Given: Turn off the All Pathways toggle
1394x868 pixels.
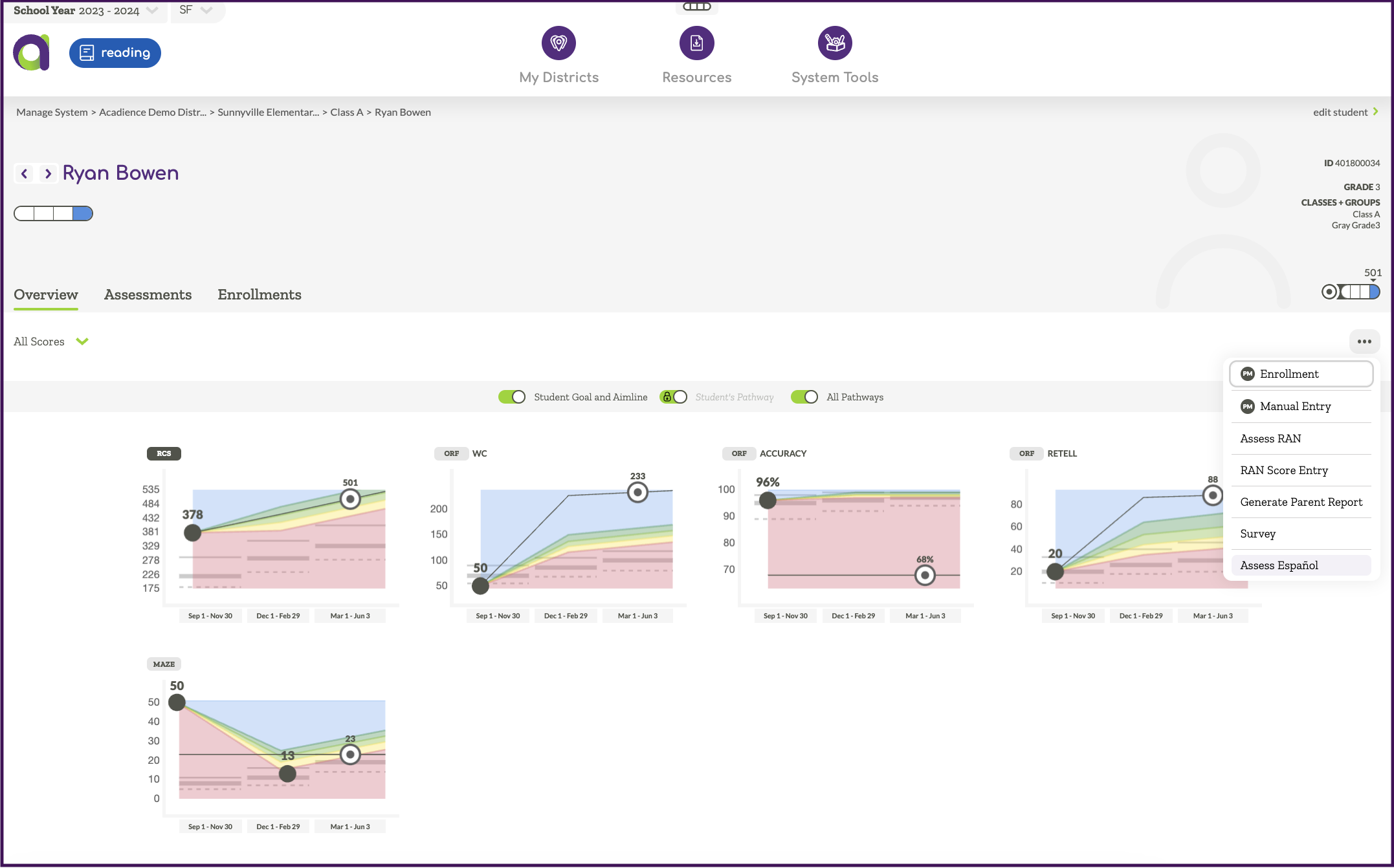Looking at the screenshot, I should 804,396.
